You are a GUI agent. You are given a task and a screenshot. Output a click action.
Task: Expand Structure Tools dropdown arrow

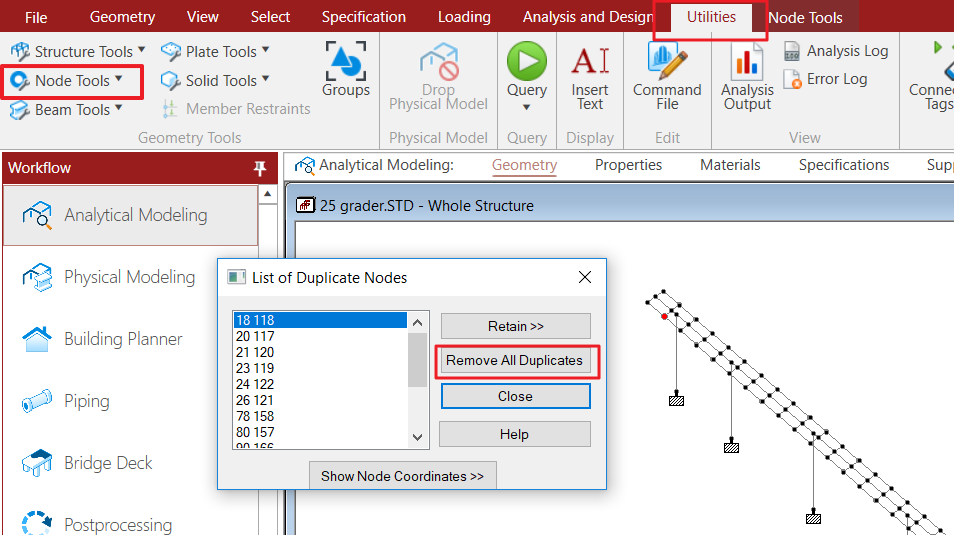tap(141, 49)
